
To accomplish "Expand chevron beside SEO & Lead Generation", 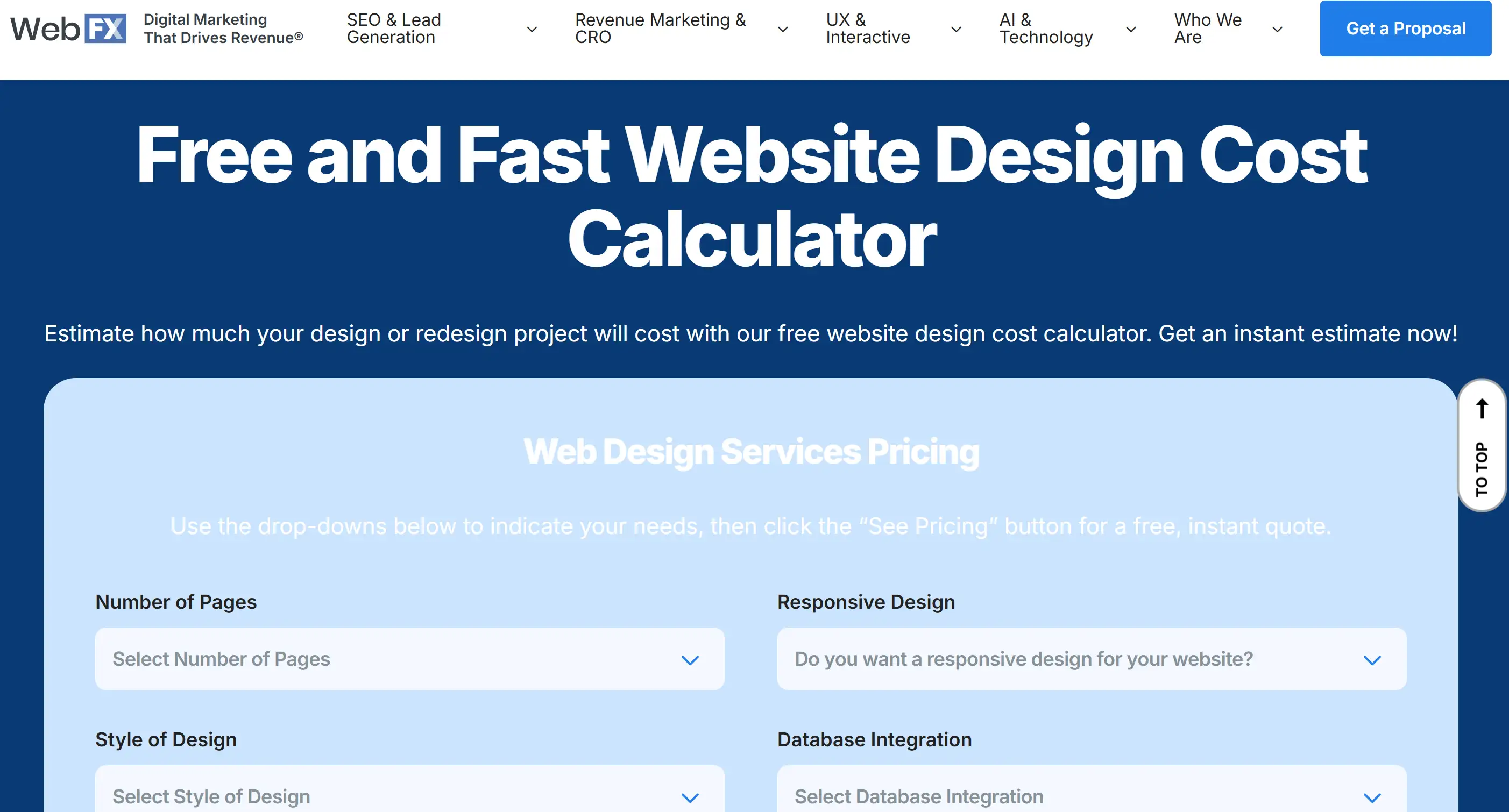I will pos(532,29).
